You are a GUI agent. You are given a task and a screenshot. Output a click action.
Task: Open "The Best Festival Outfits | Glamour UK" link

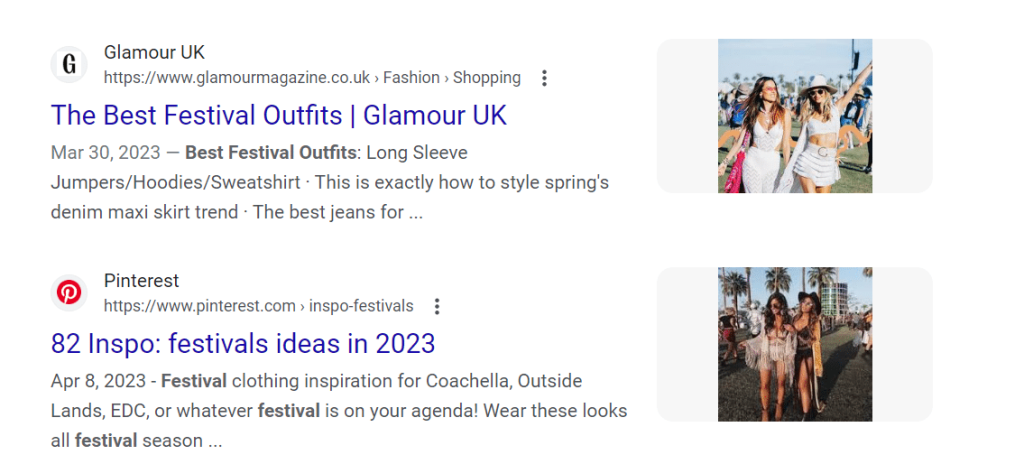(x=279, y=115)
